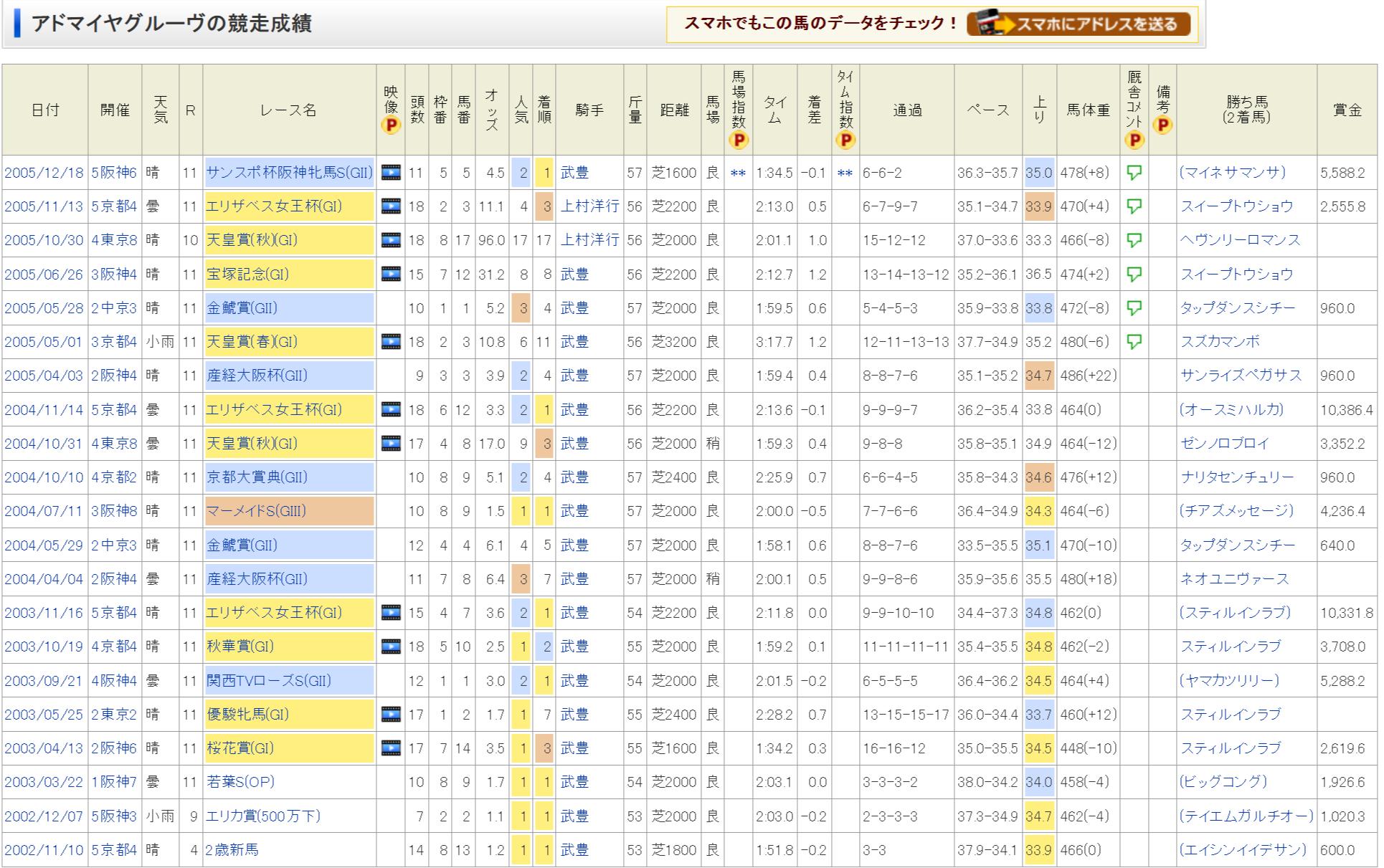
Task: Click the ** 馬場指数 value in first row
Action: (738, 173)
